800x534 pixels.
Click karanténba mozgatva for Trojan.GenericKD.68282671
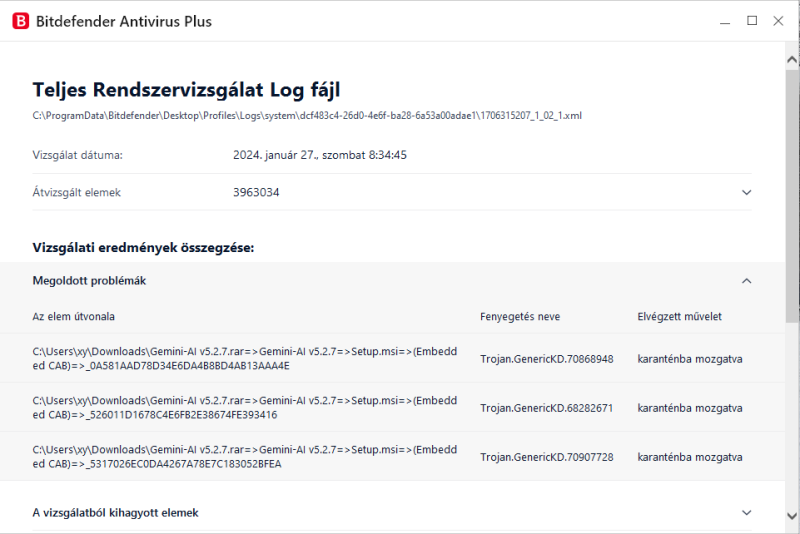[x=690, y=408]
